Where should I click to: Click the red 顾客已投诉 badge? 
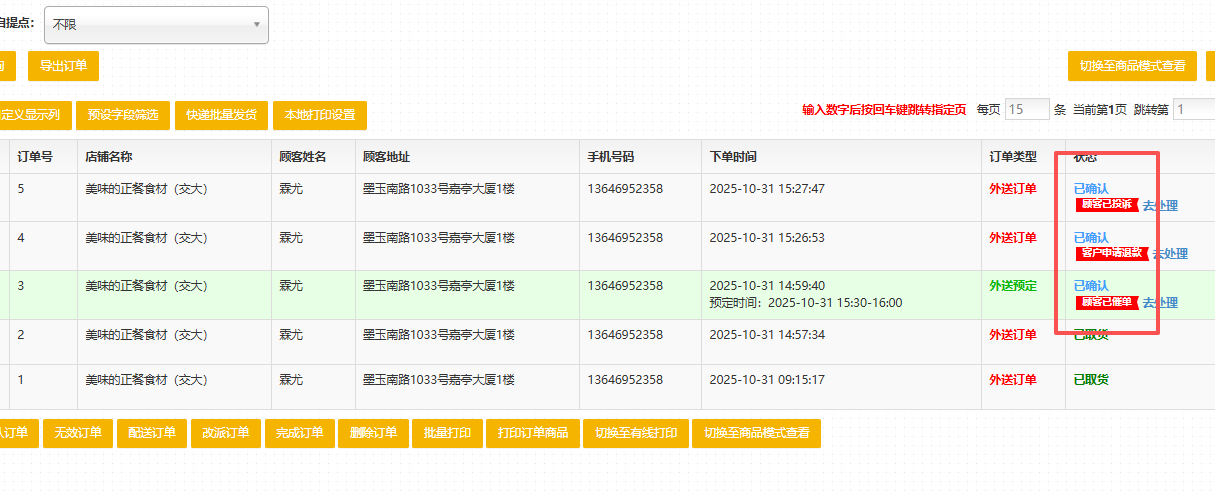click(x=1107, y=204)
